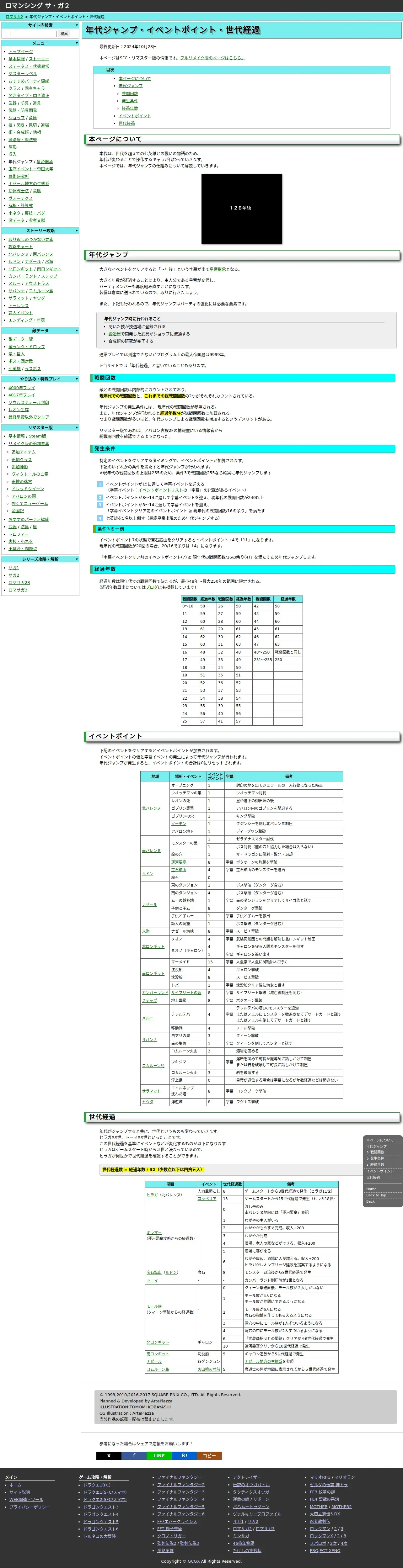The image size is (403, 1568).
Task: Click 世代経過 in floating navigation
Action: point(373,1178)
